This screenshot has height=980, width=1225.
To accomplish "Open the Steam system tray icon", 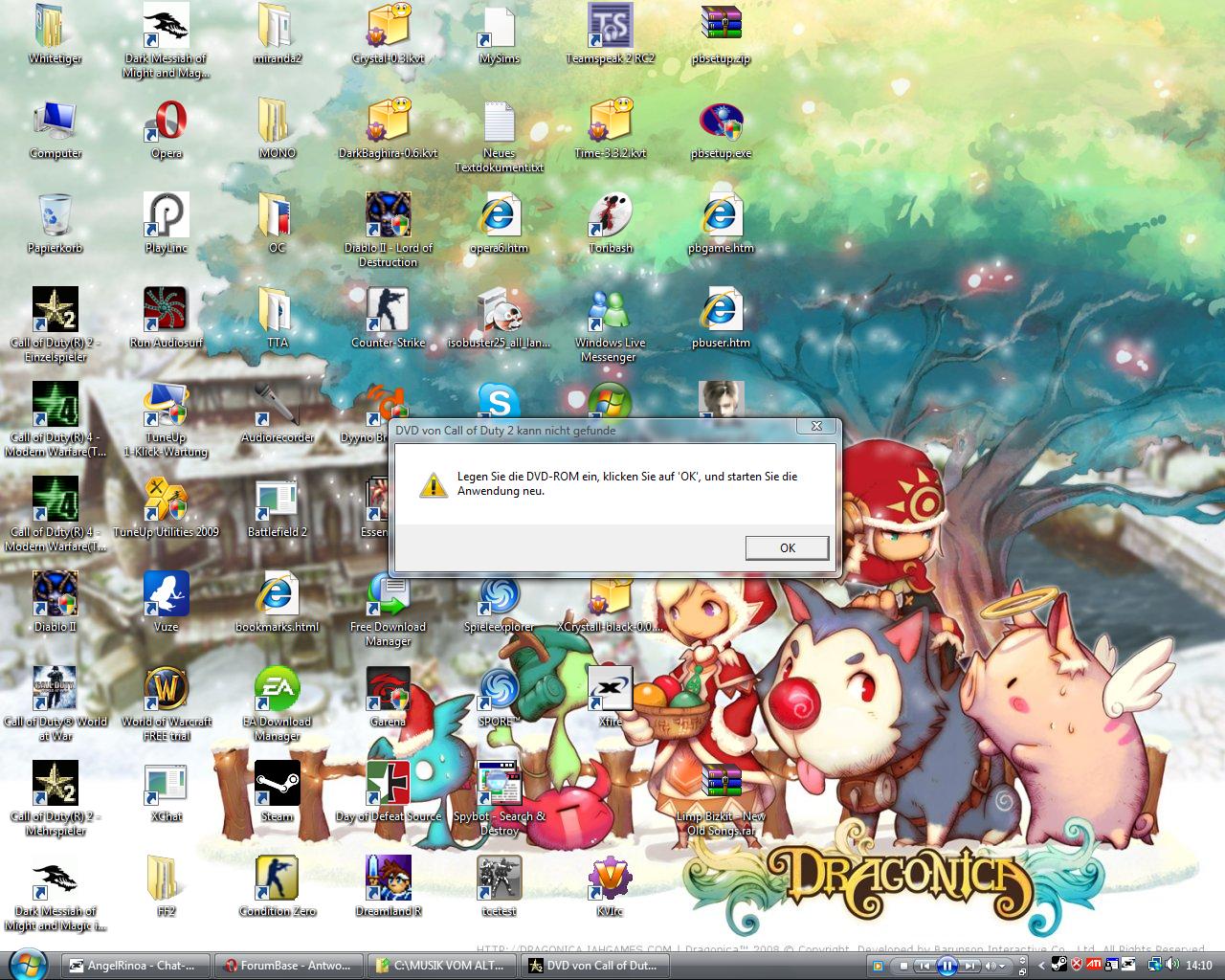I will pos(1059,965).
